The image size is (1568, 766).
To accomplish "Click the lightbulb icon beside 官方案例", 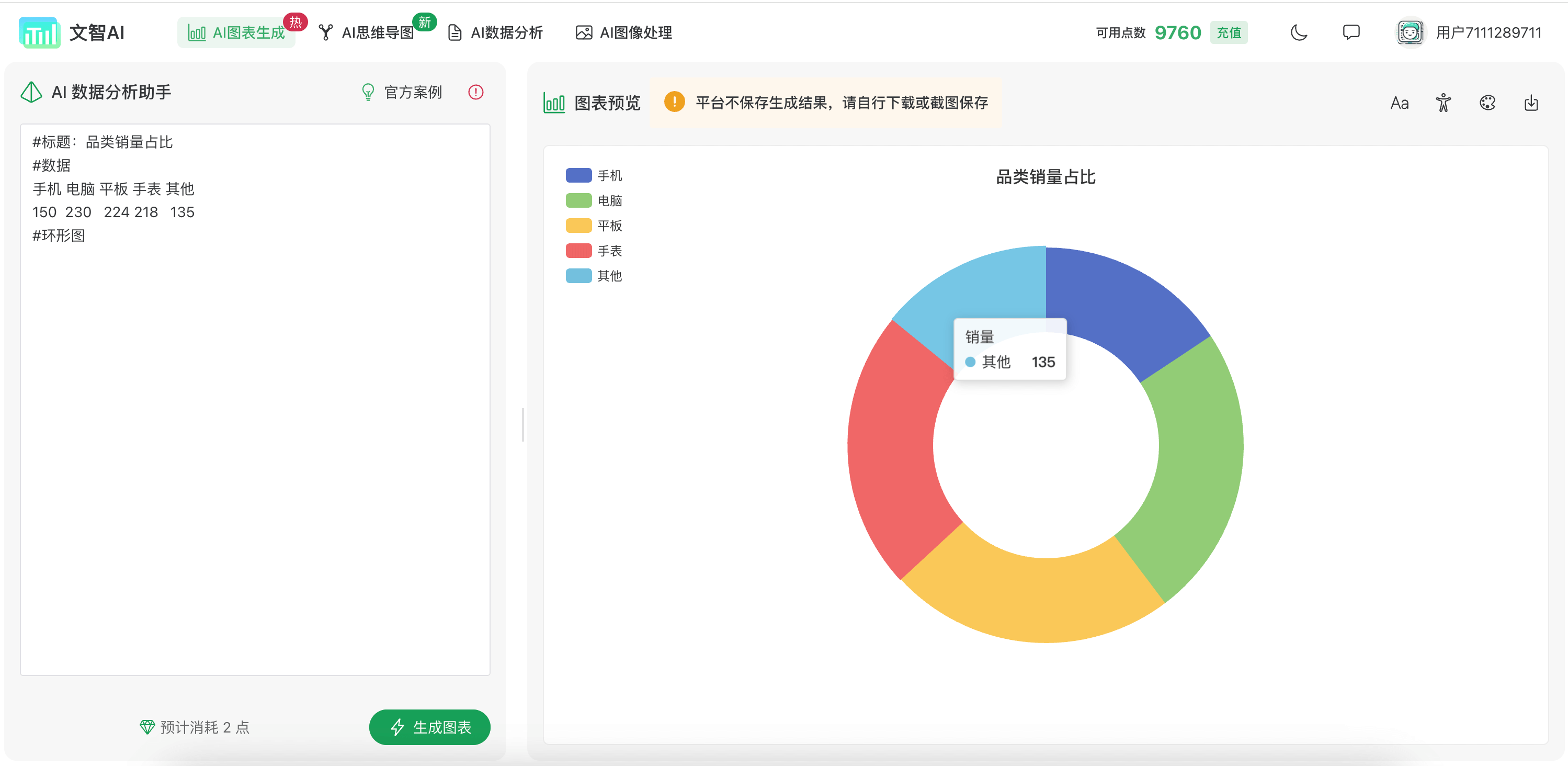I will [368, 92].
